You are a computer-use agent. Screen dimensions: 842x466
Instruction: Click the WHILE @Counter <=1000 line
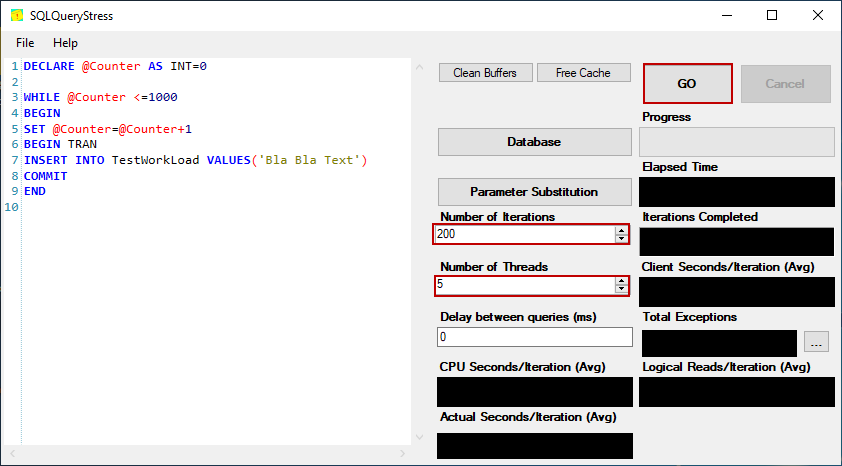click(x=100, y=98)
